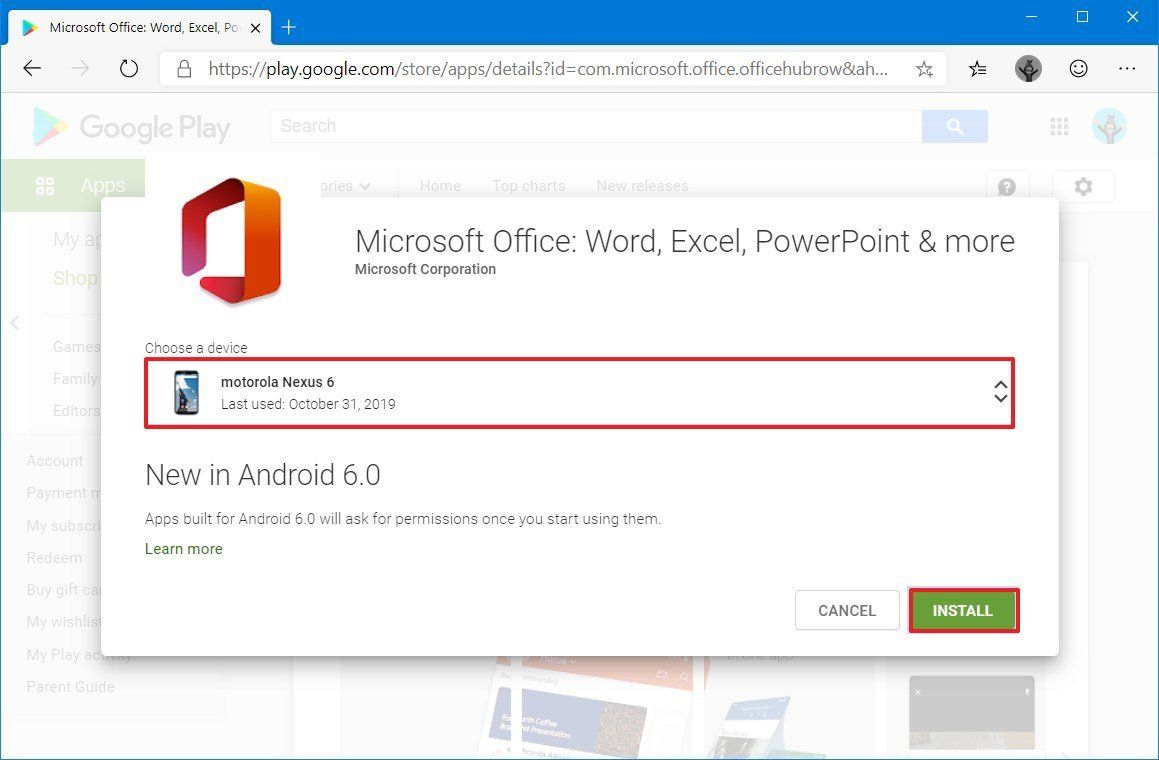Switch to the Top charts tab

pyautogui.click(x=528, y=186)
